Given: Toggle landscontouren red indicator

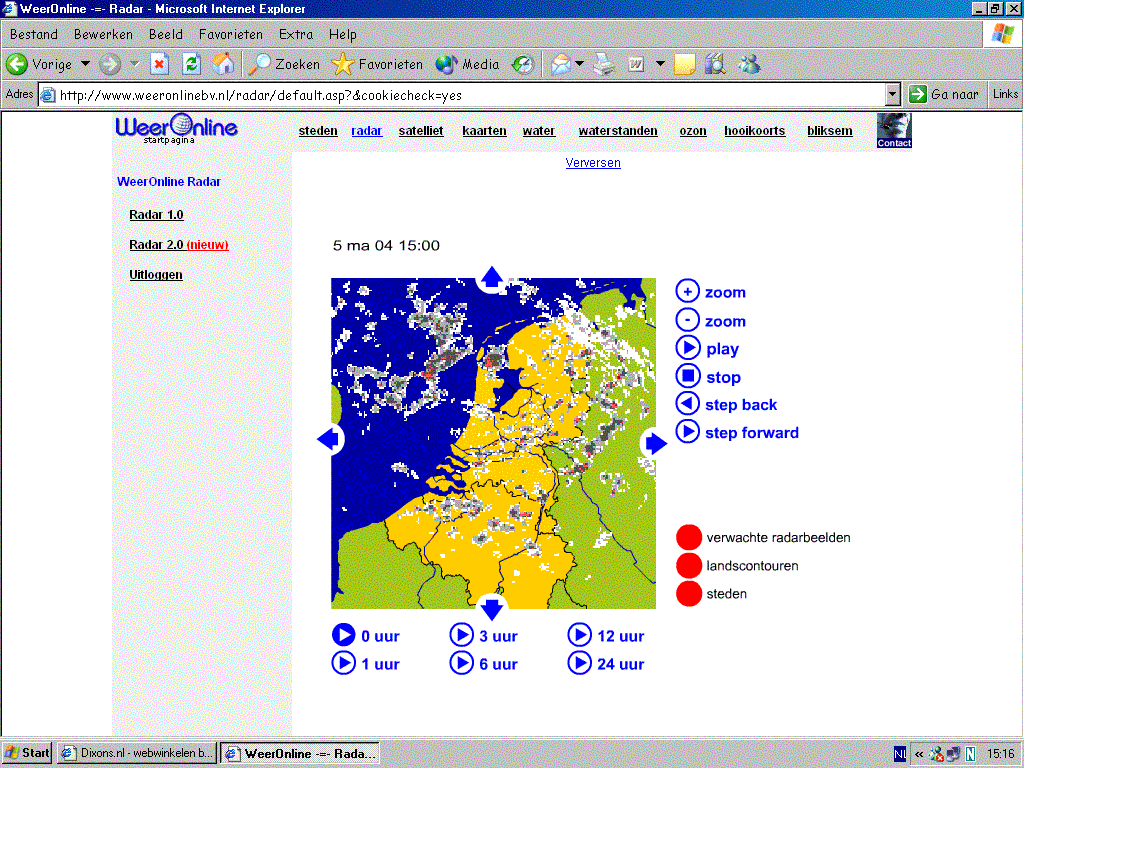Looking at the screenshot, I should 689,566.
